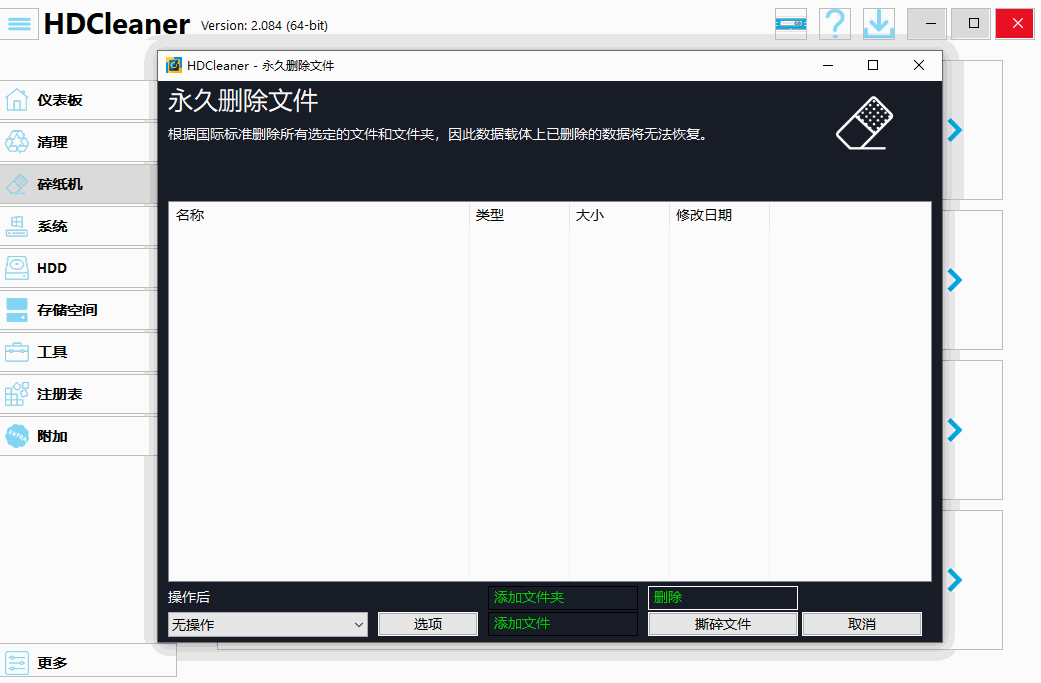Select 碎纸机 in the sidebar
The image size is (1041, 683).
point(78,184)
